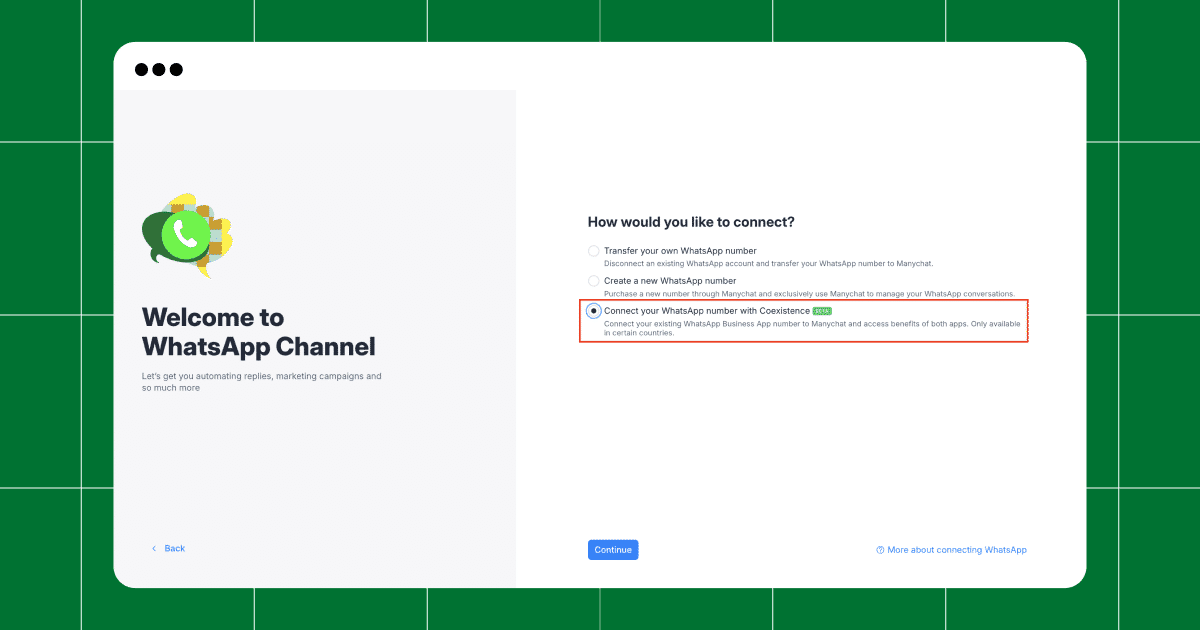The image size is (1200, 630).
Task: Select the Create a new WhatsApp number radio
Action: point(594,281)
